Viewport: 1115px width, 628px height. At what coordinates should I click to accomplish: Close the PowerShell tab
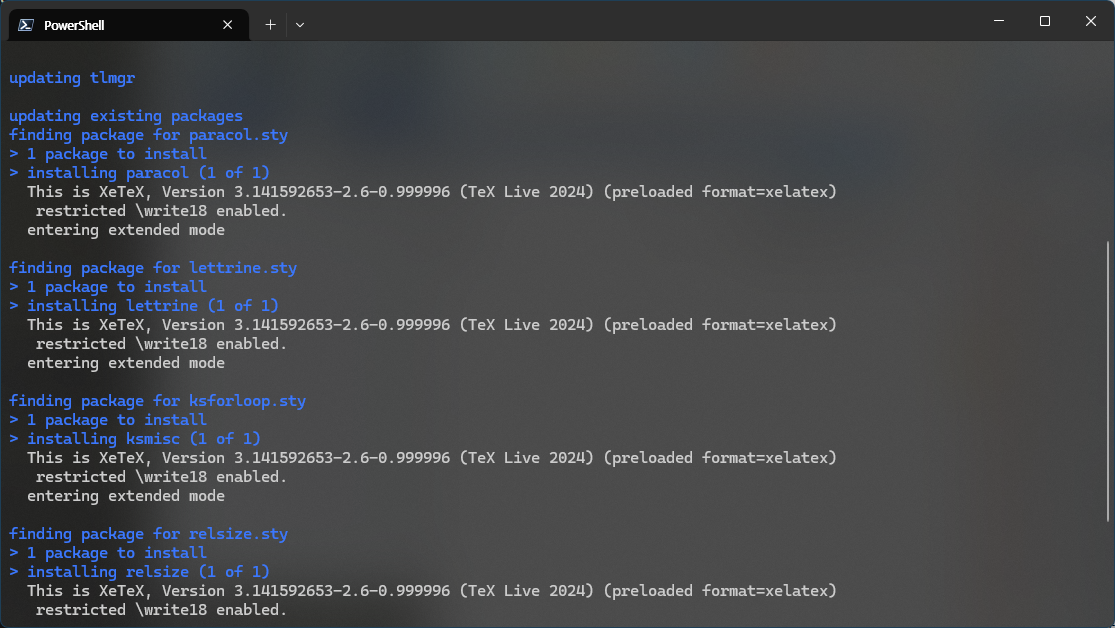[x=228, y=25]
